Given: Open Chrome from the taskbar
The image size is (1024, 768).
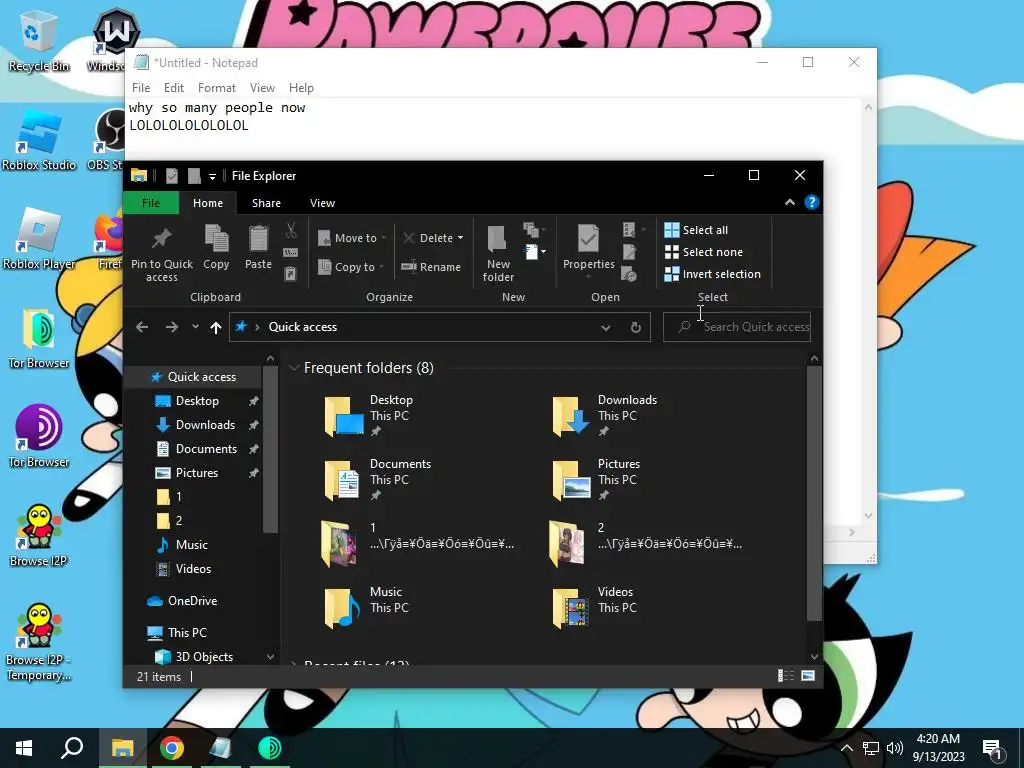Looking at the screenshot, I should click(171, 748).
